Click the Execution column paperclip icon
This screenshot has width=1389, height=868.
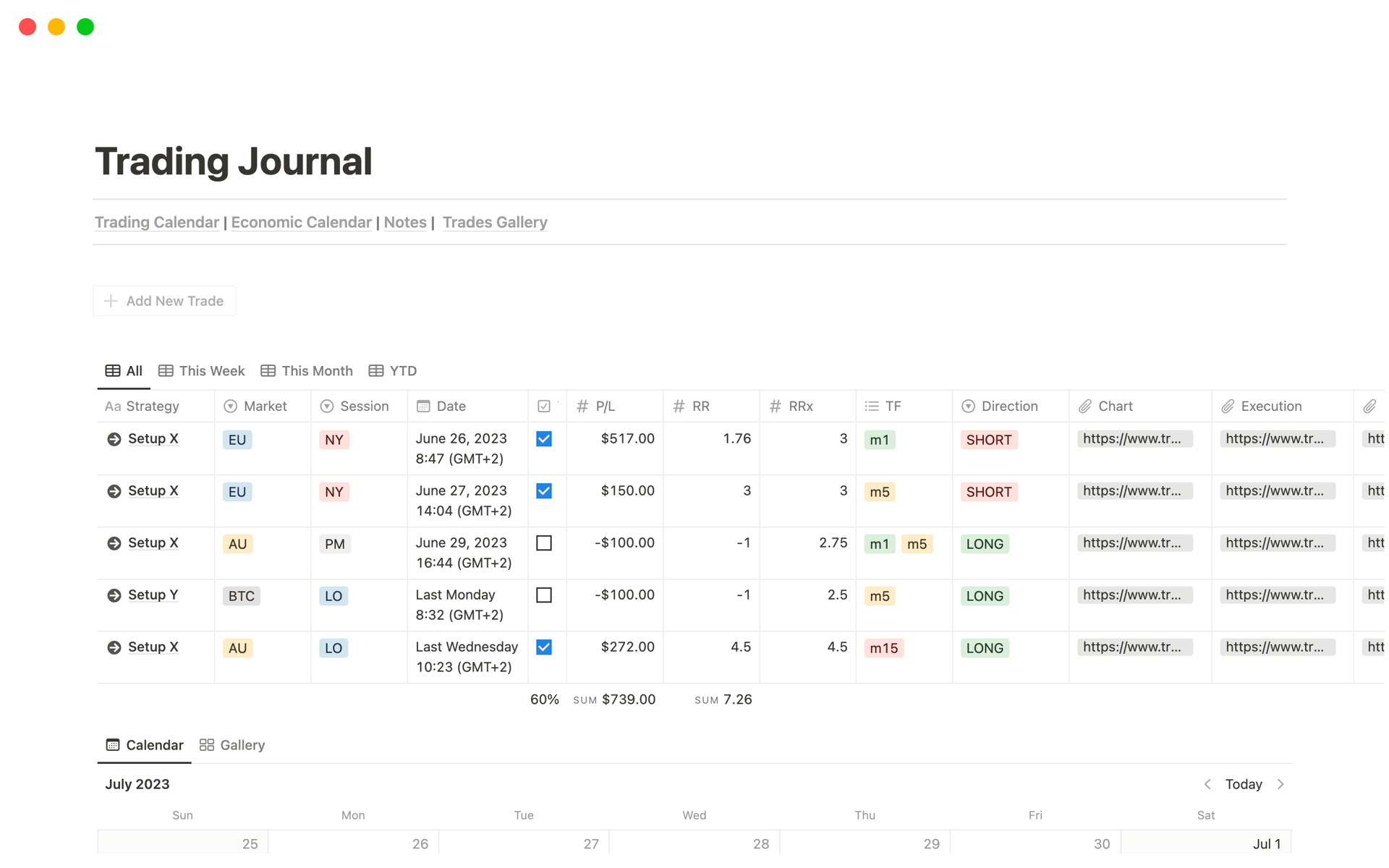coord(1228,407)
